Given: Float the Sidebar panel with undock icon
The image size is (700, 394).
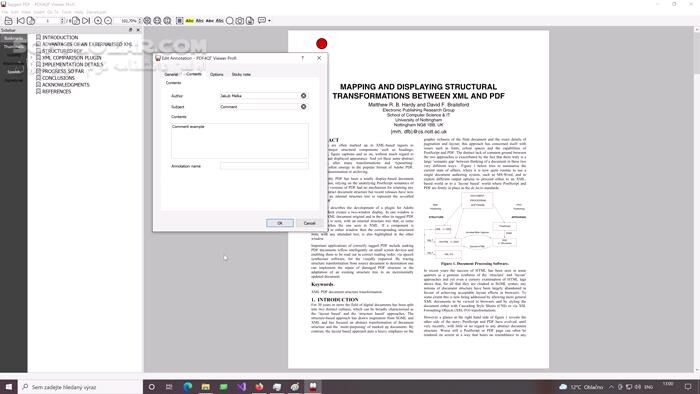Looking at the screenshot, I should (x=130, y=30).
